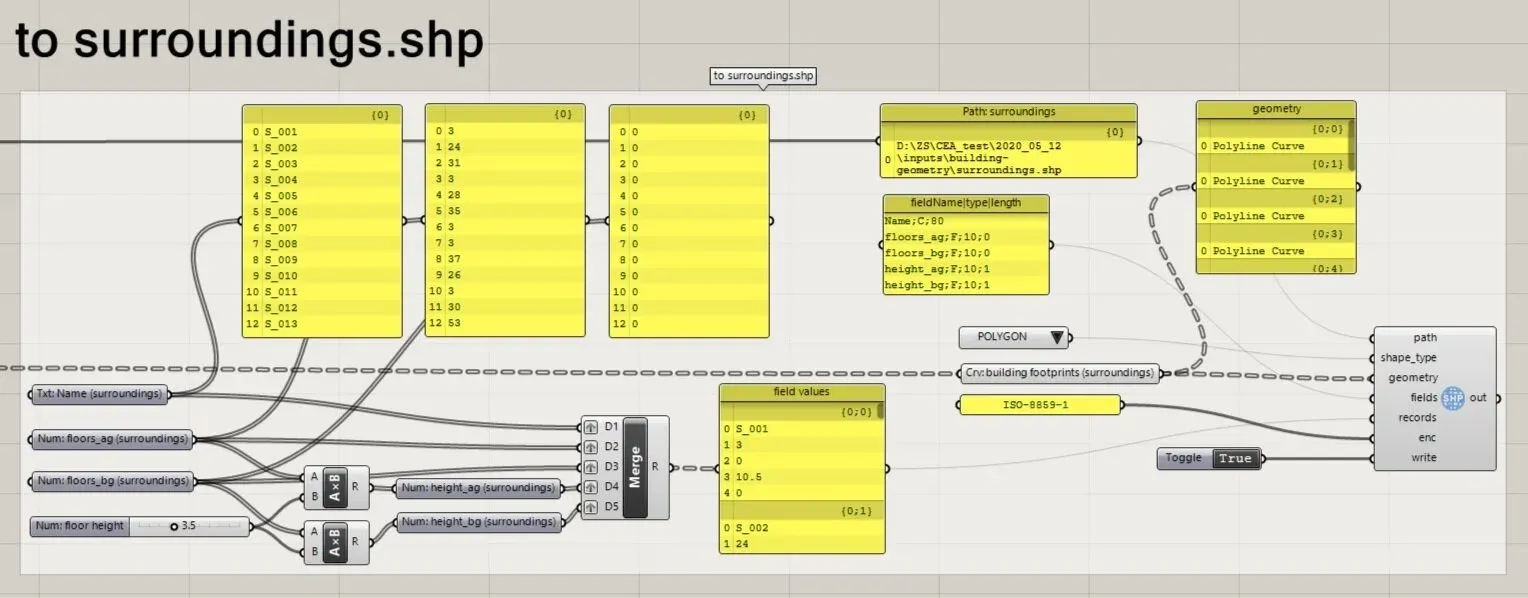
Task: Click the Toggle component's label
Action: point(1184,458)
